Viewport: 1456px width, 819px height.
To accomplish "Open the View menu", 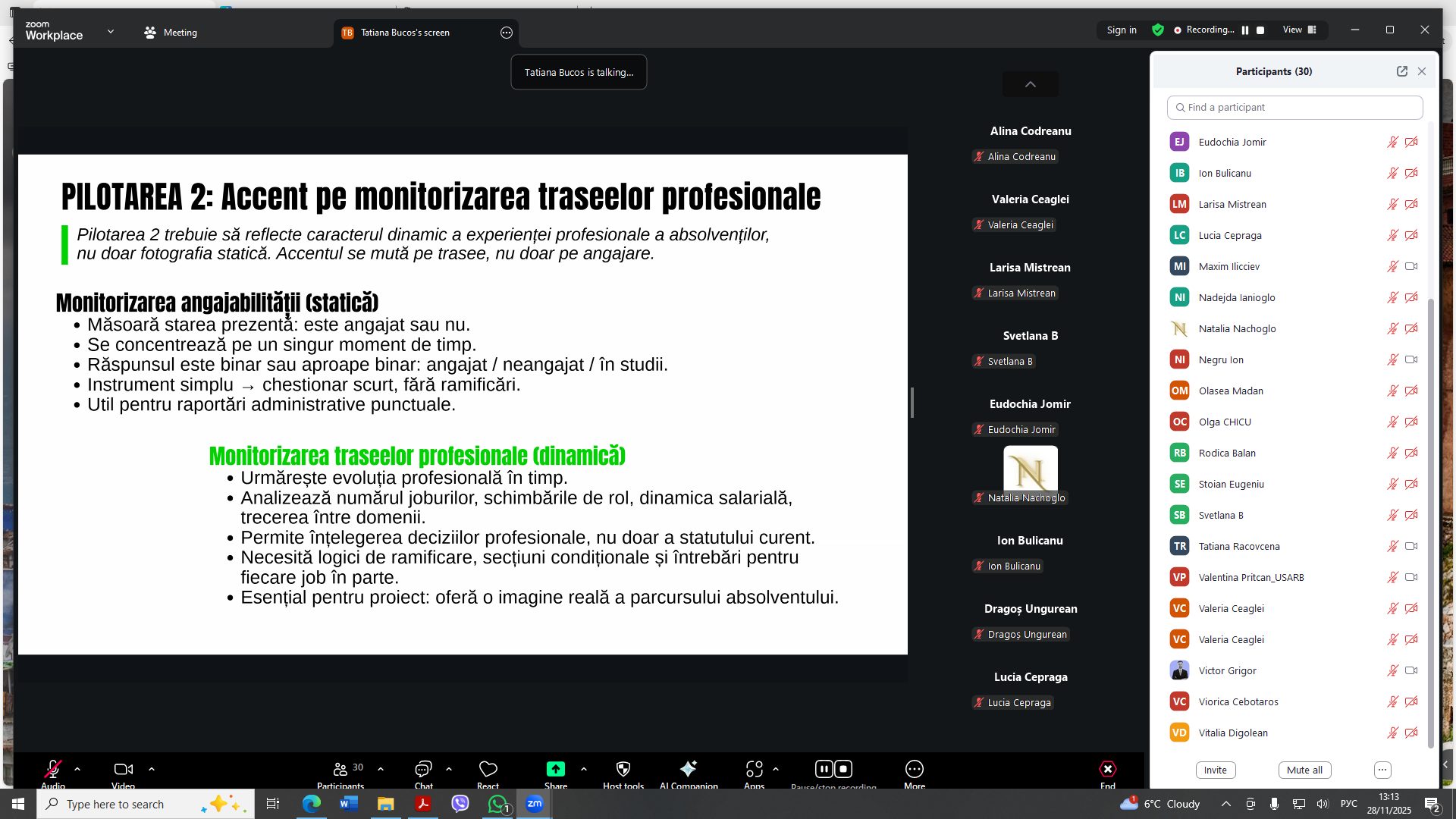I will pyautogui.click(x=1299, y=30).
